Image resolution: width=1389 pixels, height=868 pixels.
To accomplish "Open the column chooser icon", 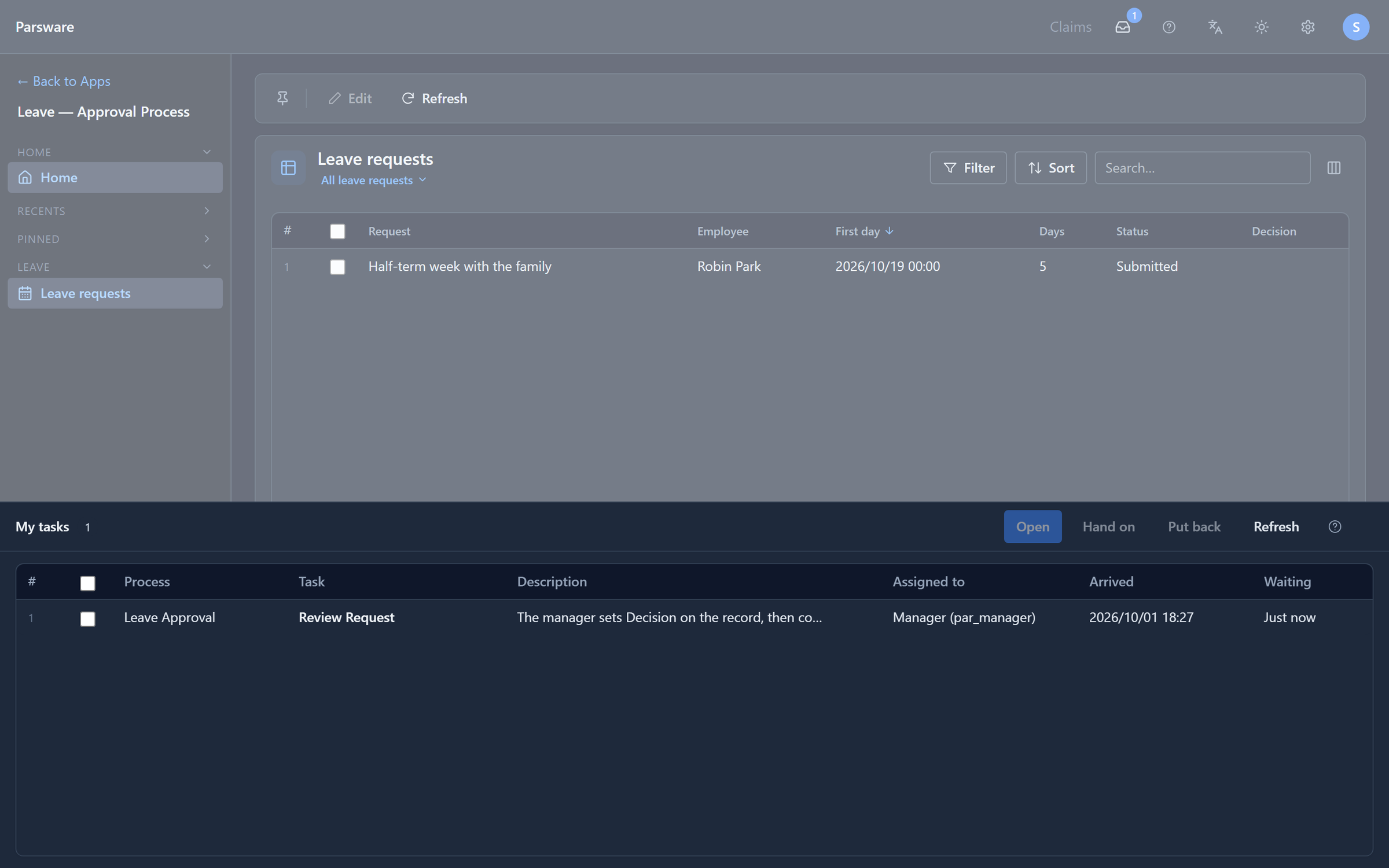I will [1334, 168].
